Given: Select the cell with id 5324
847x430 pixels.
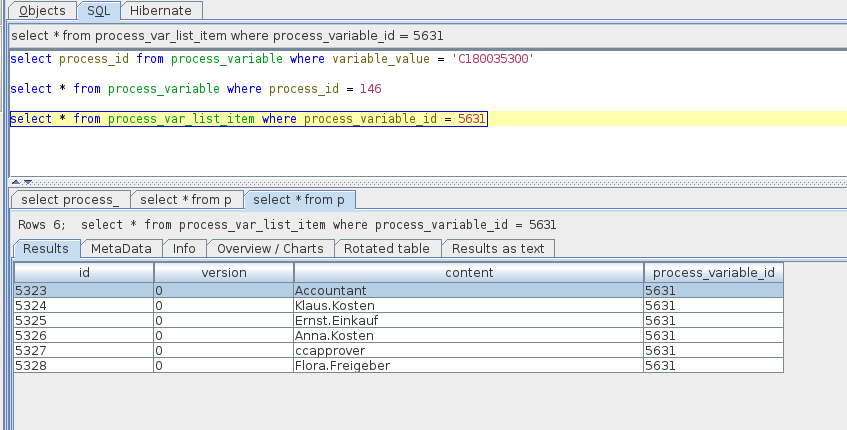Looking at the screenshot, I should coord(84,306).
